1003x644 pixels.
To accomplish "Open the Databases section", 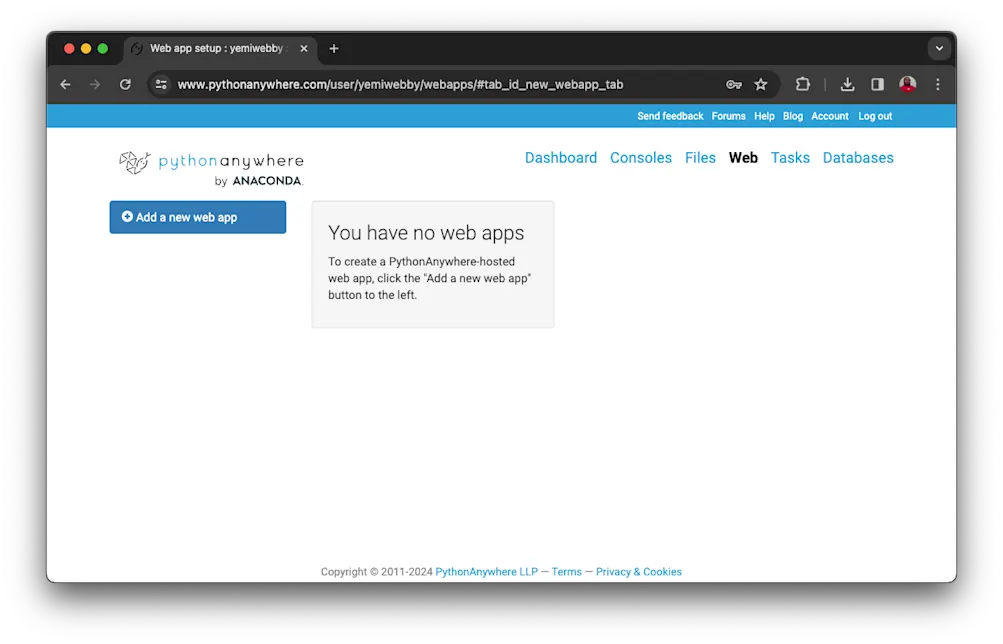I will click(x=857, y=157).
